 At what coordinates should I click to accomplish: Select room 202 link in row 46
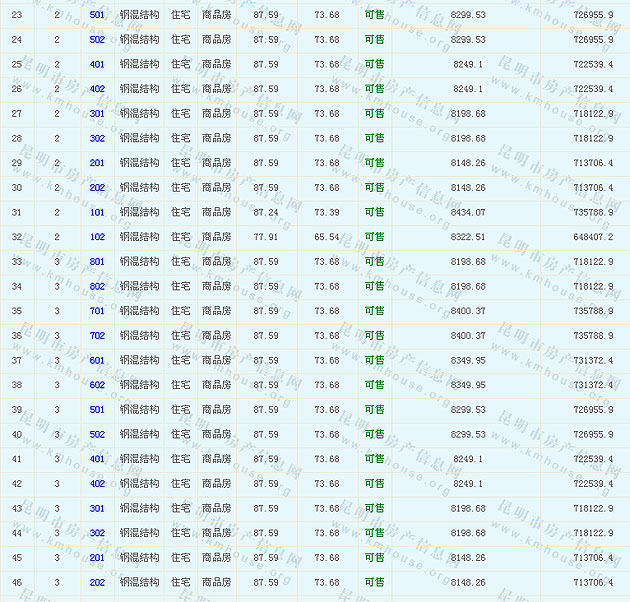pos(97,582)
